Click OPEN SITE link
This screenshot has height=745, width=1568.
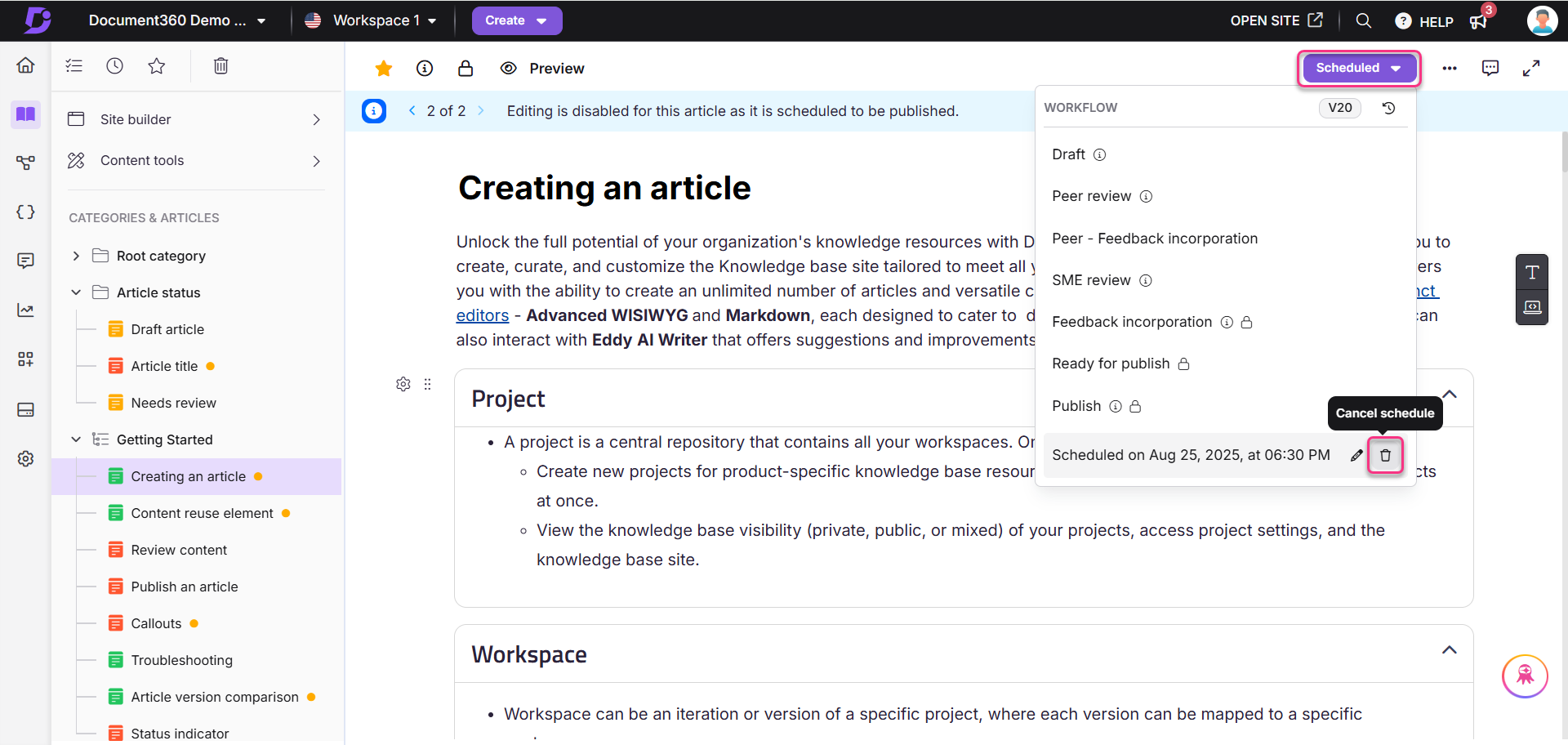tap(1276, 20)
